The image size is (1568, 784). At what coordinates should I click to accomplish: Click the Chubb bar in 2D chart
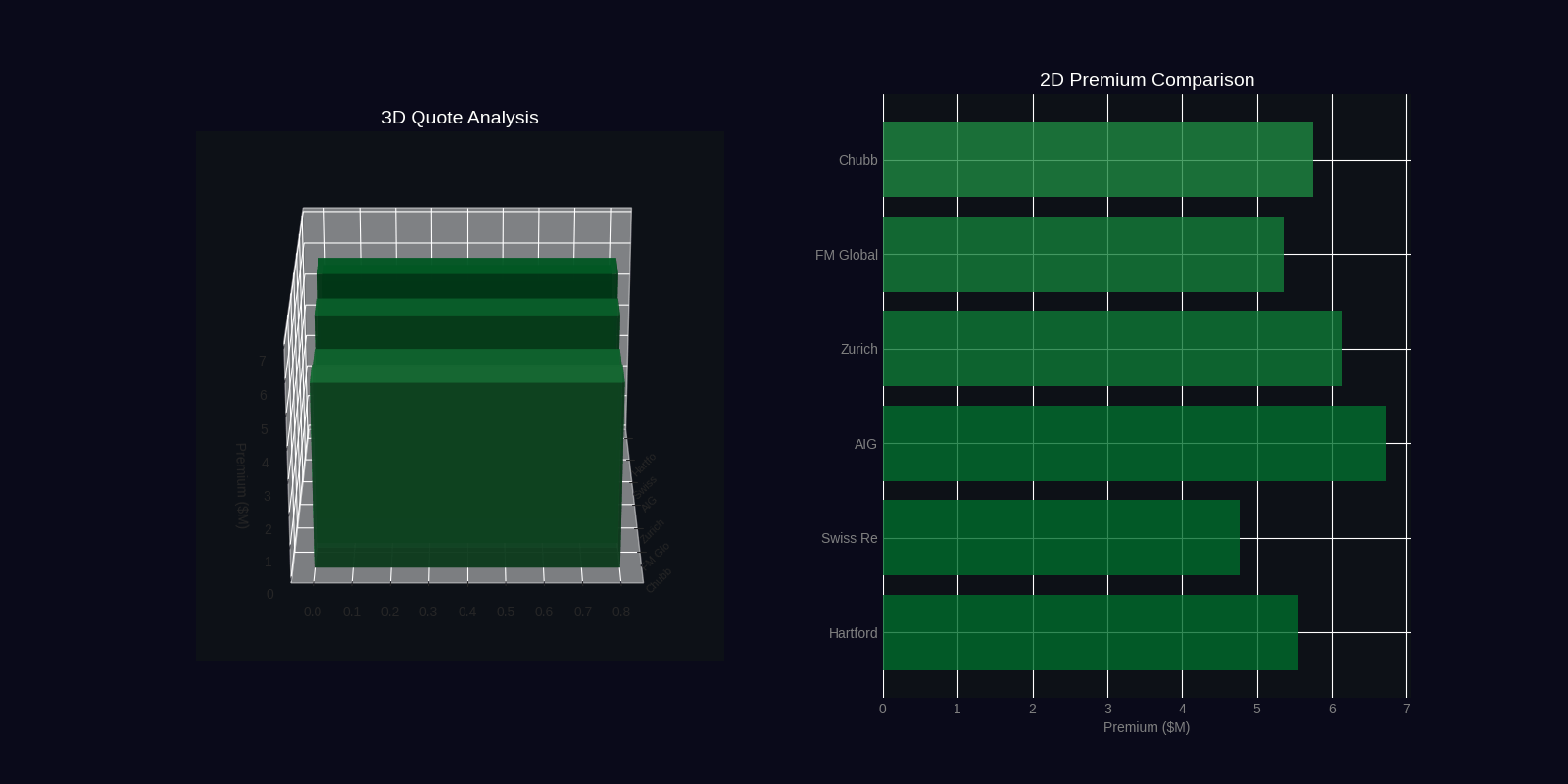(1098, 160)
